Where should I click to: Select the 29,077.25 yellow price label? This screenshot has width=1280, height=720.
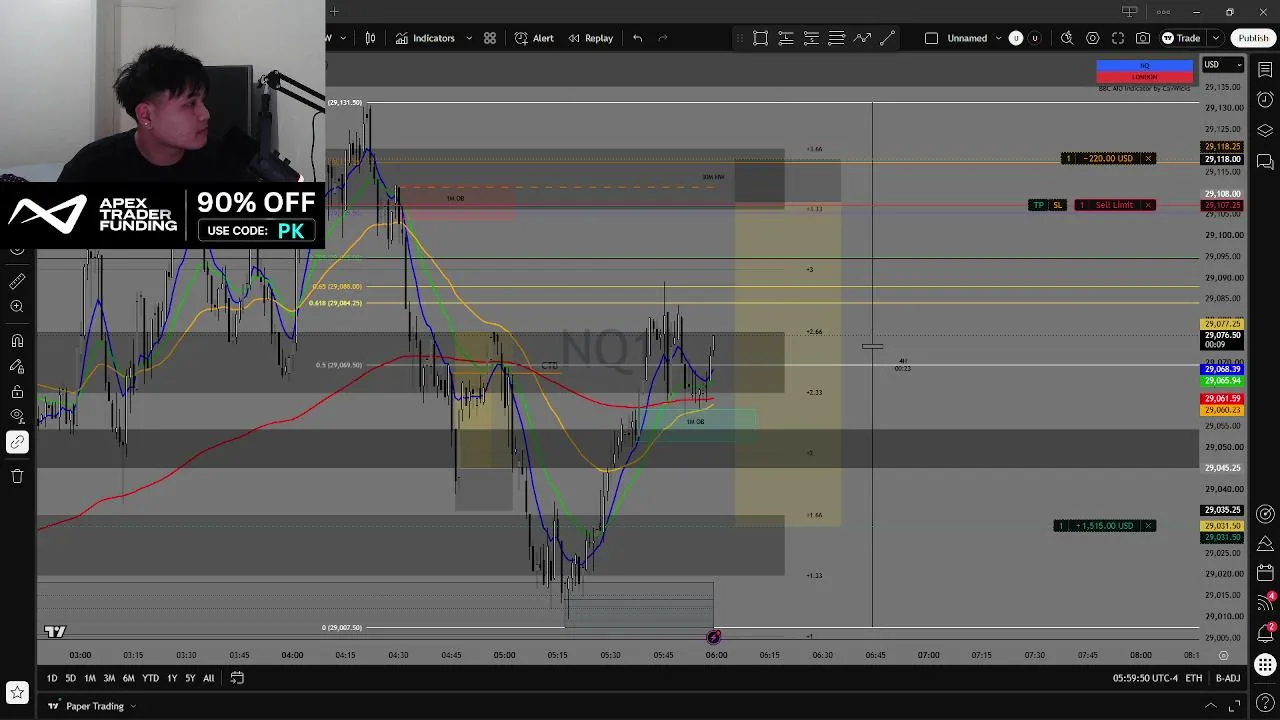1222,324
